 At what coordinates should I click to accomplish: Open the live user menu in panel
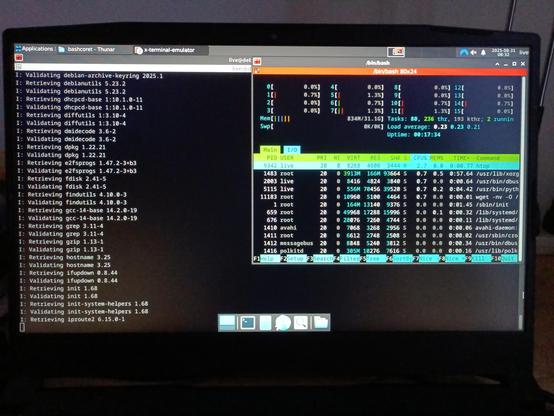point(524,52)
